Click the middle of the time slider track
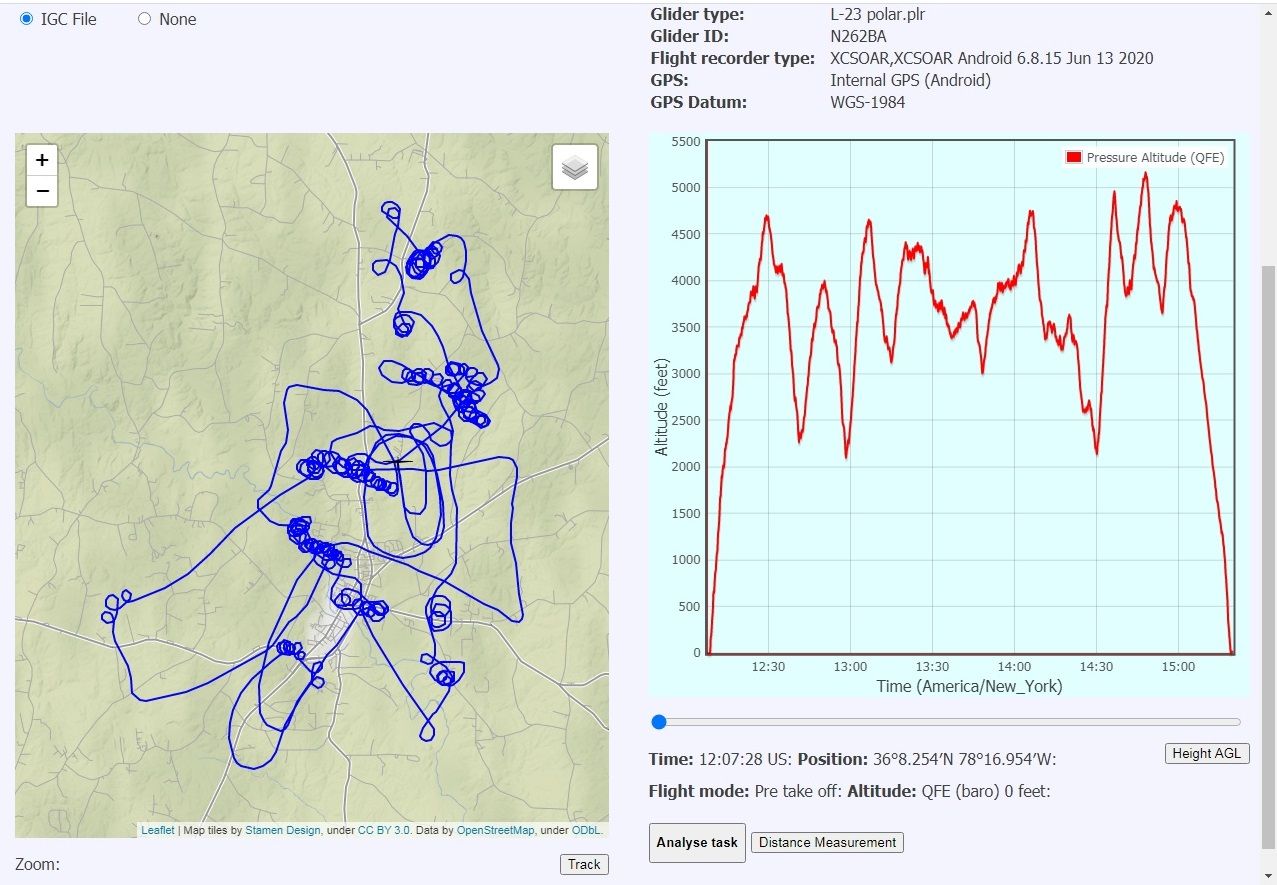The height and width of the screenshot is (885, 1277). [948, 722]
